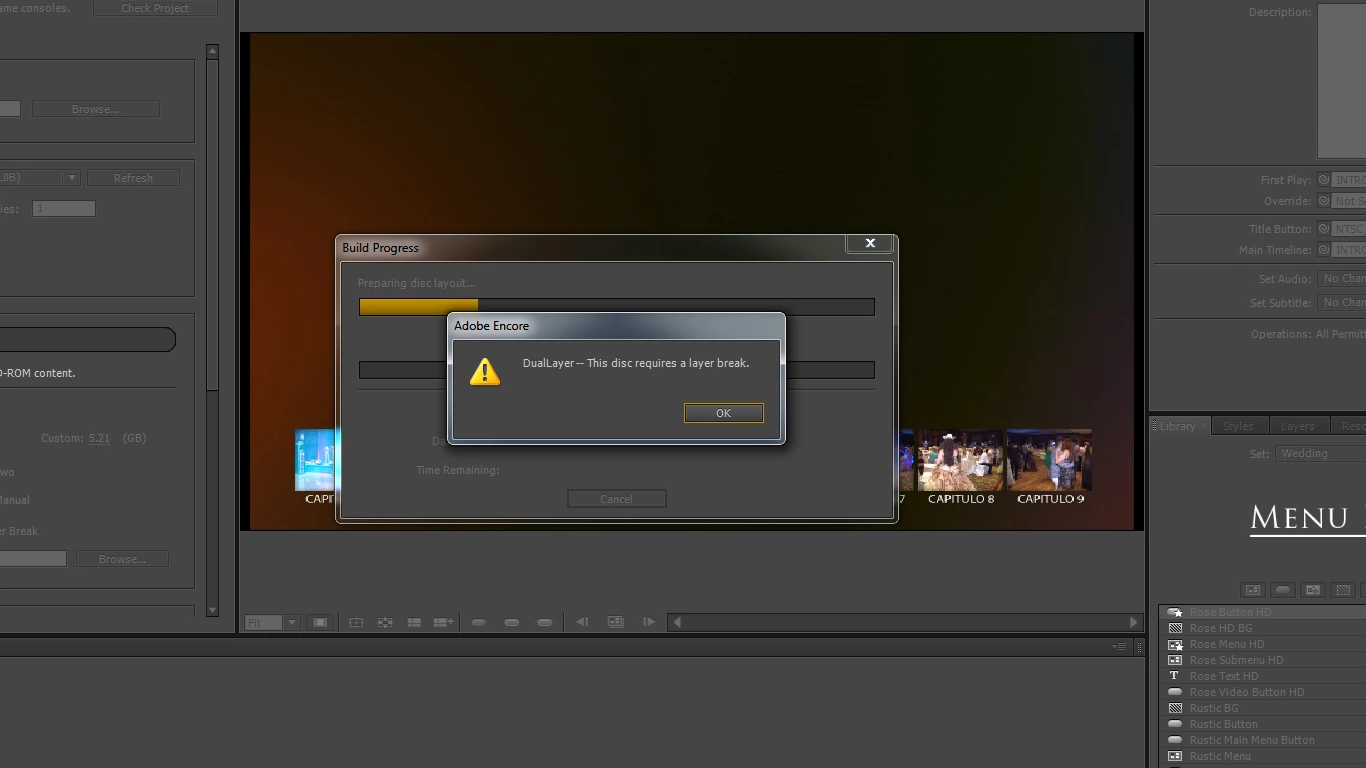Show normal subpicture highlight button state
Viewport: 1366px width, 768px height.
479,622
